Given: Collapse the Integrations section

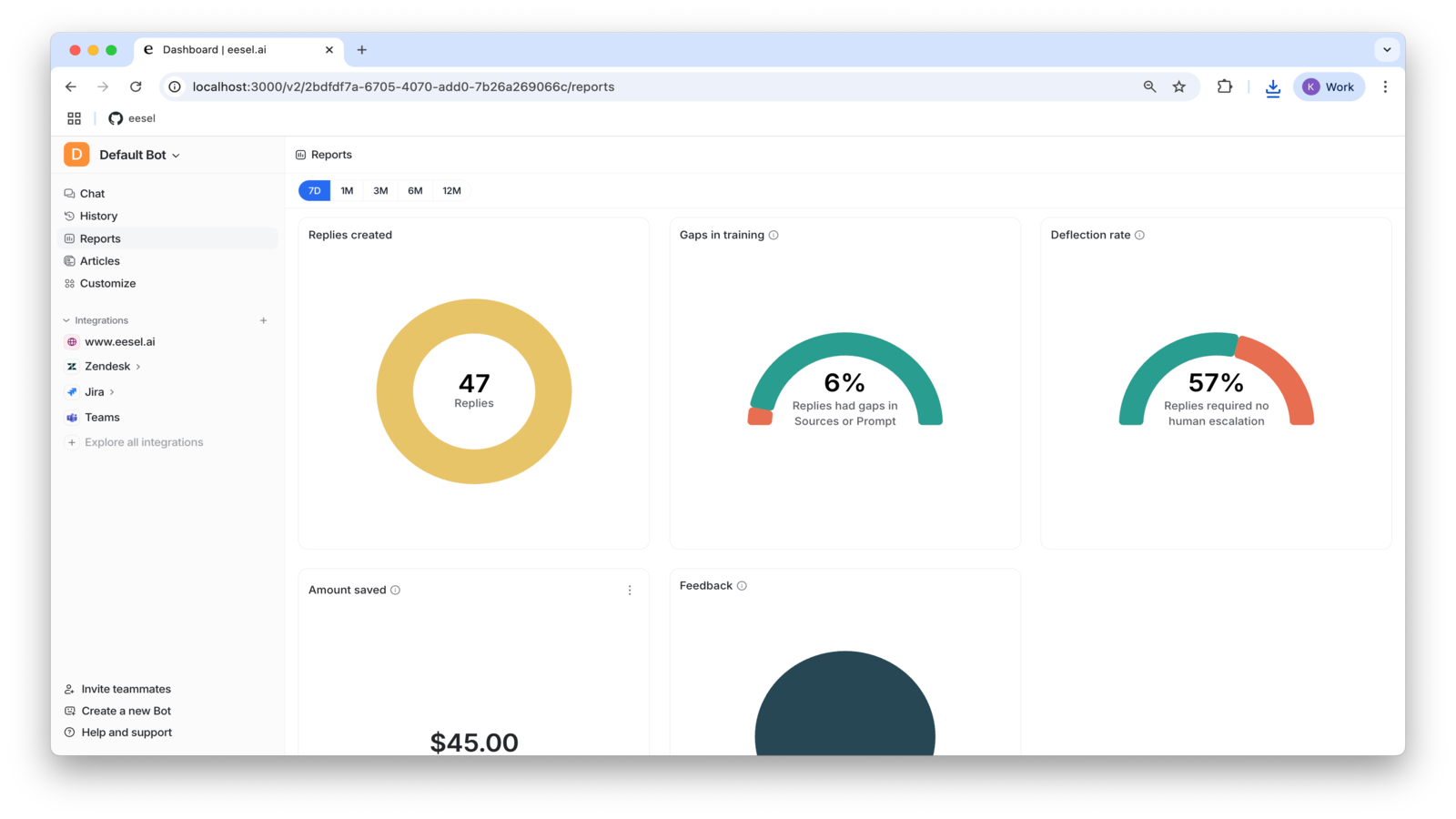Looking at the screenshot, I should pyautogui.click(x=65, y=319).
